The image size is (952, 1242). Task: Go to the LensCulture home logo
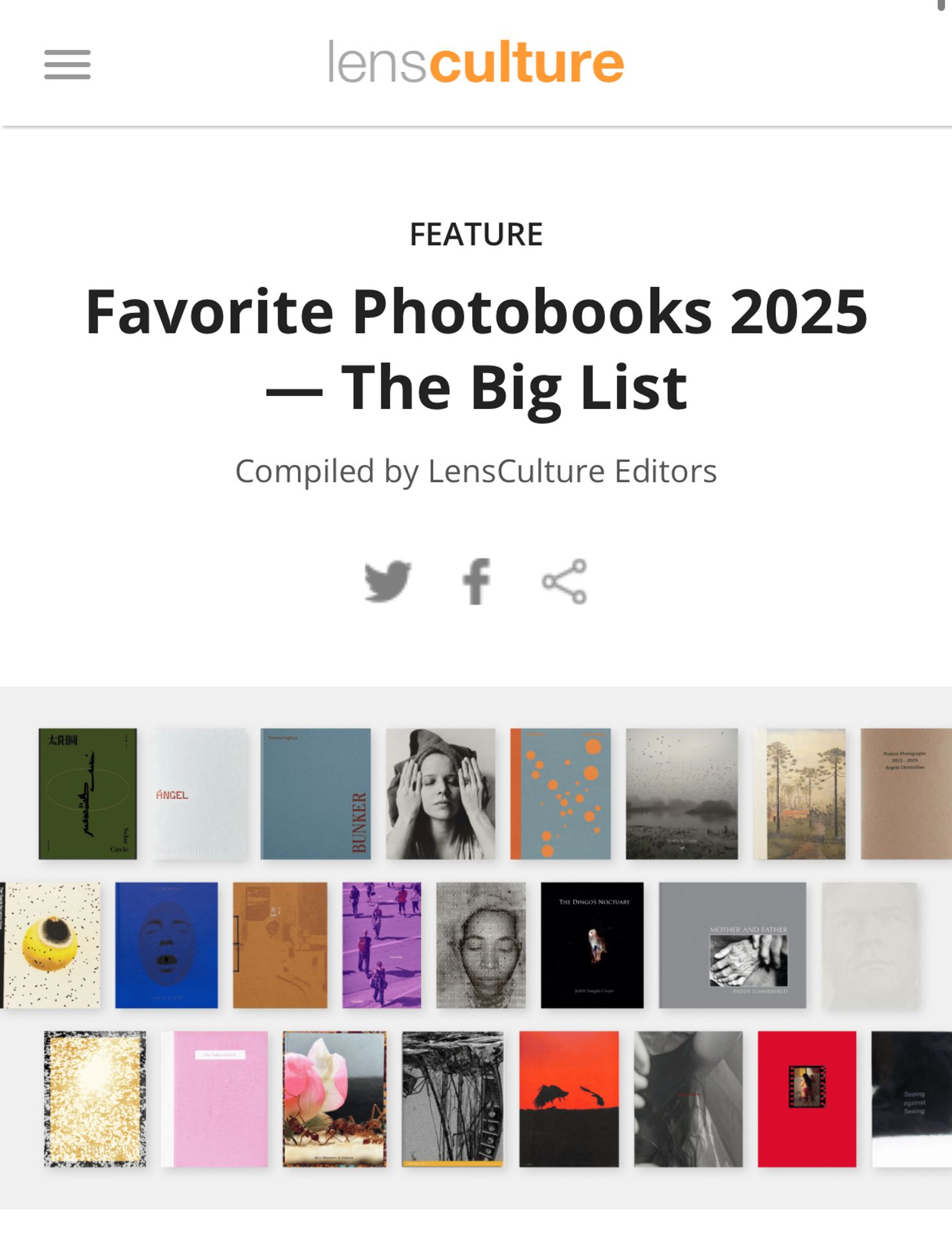[x=476, y=62]
